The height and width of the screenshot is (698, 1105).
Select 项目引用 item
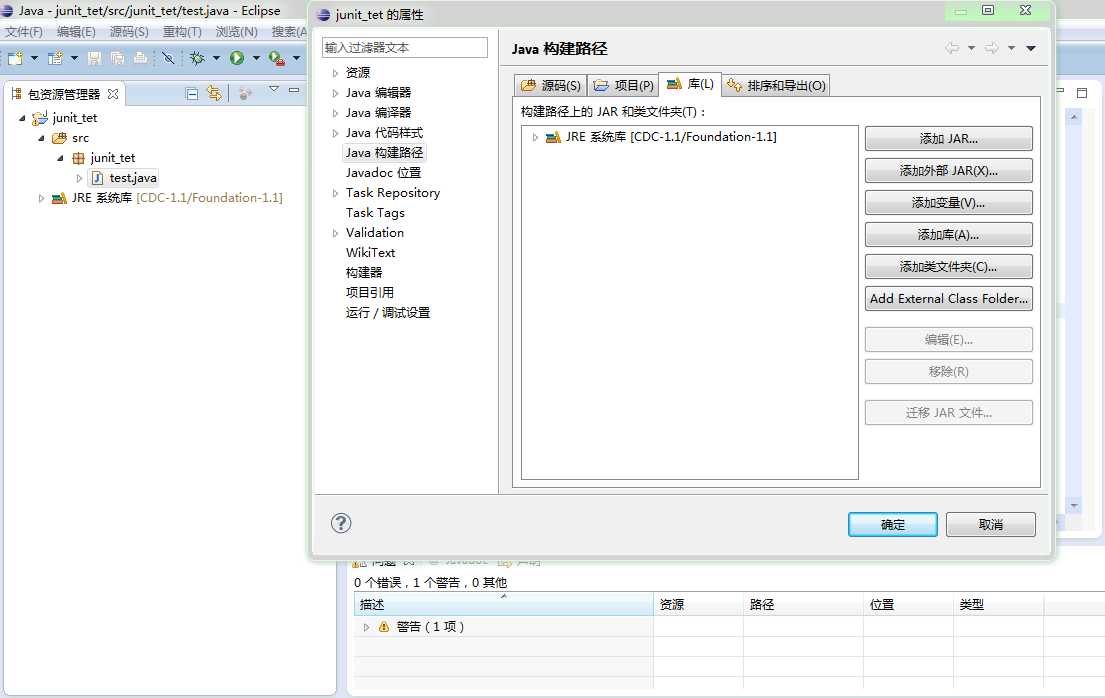[x=369, y=292]
